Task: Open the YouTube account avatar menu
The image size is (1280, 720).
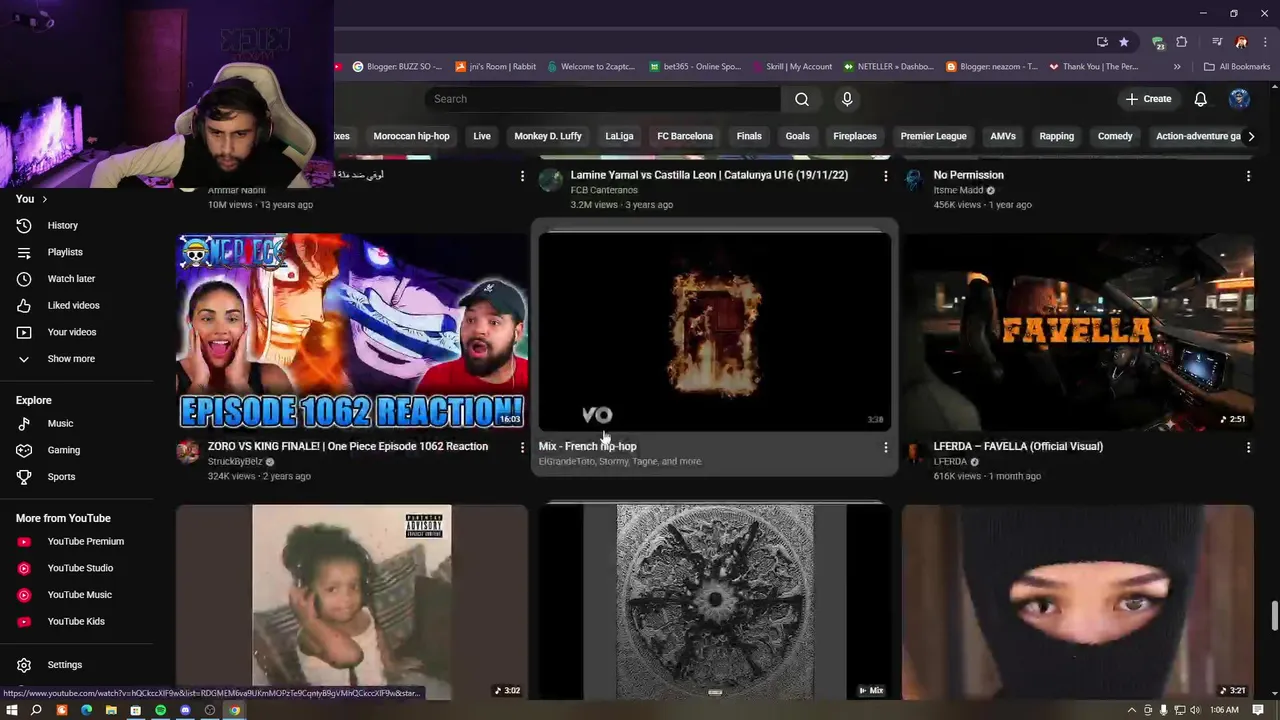Action: point(1239,99)
